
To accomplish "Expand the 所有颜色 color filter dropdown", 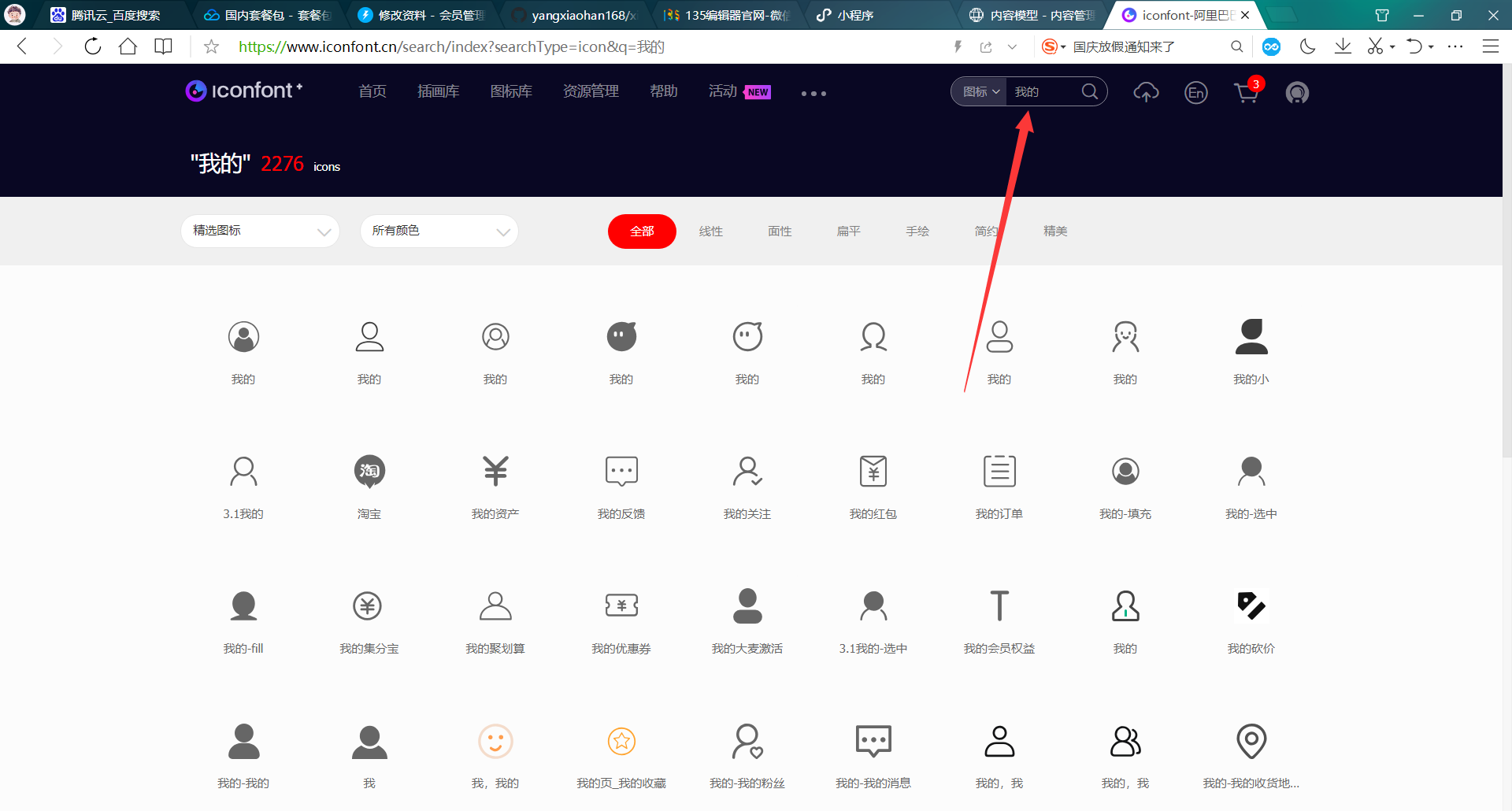I will coord(439,231).
